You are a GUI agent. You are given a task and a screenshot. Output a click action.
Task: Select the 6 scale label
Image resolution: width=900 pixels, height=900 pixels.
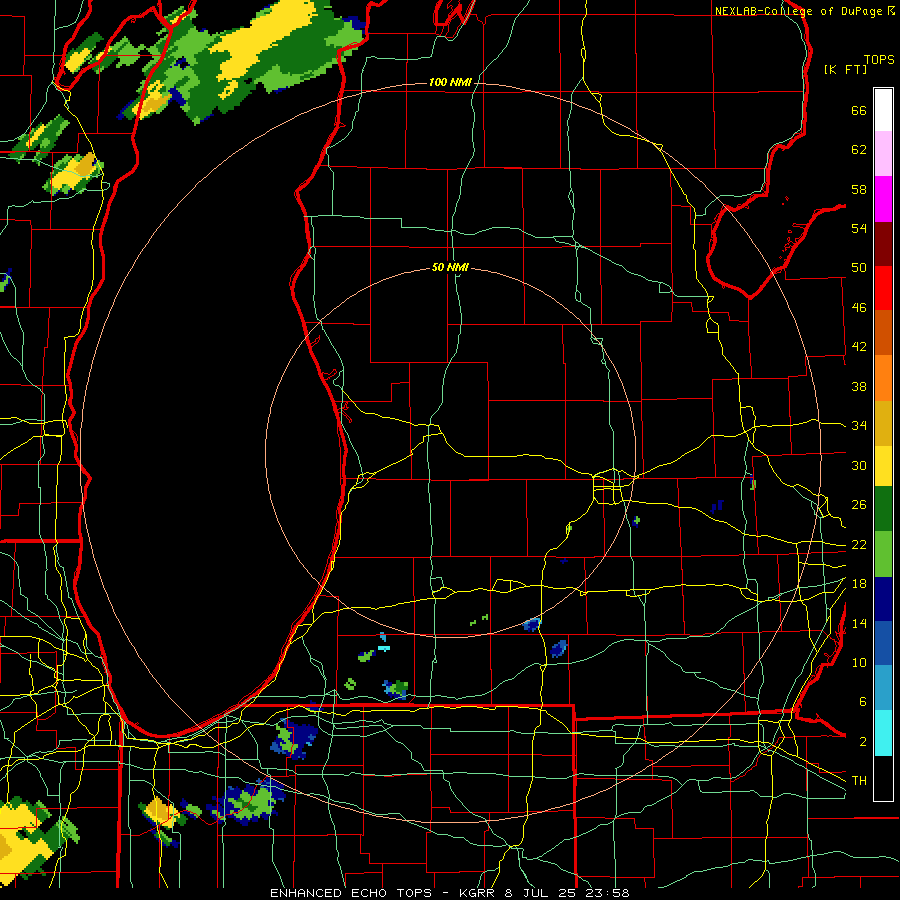863,702
